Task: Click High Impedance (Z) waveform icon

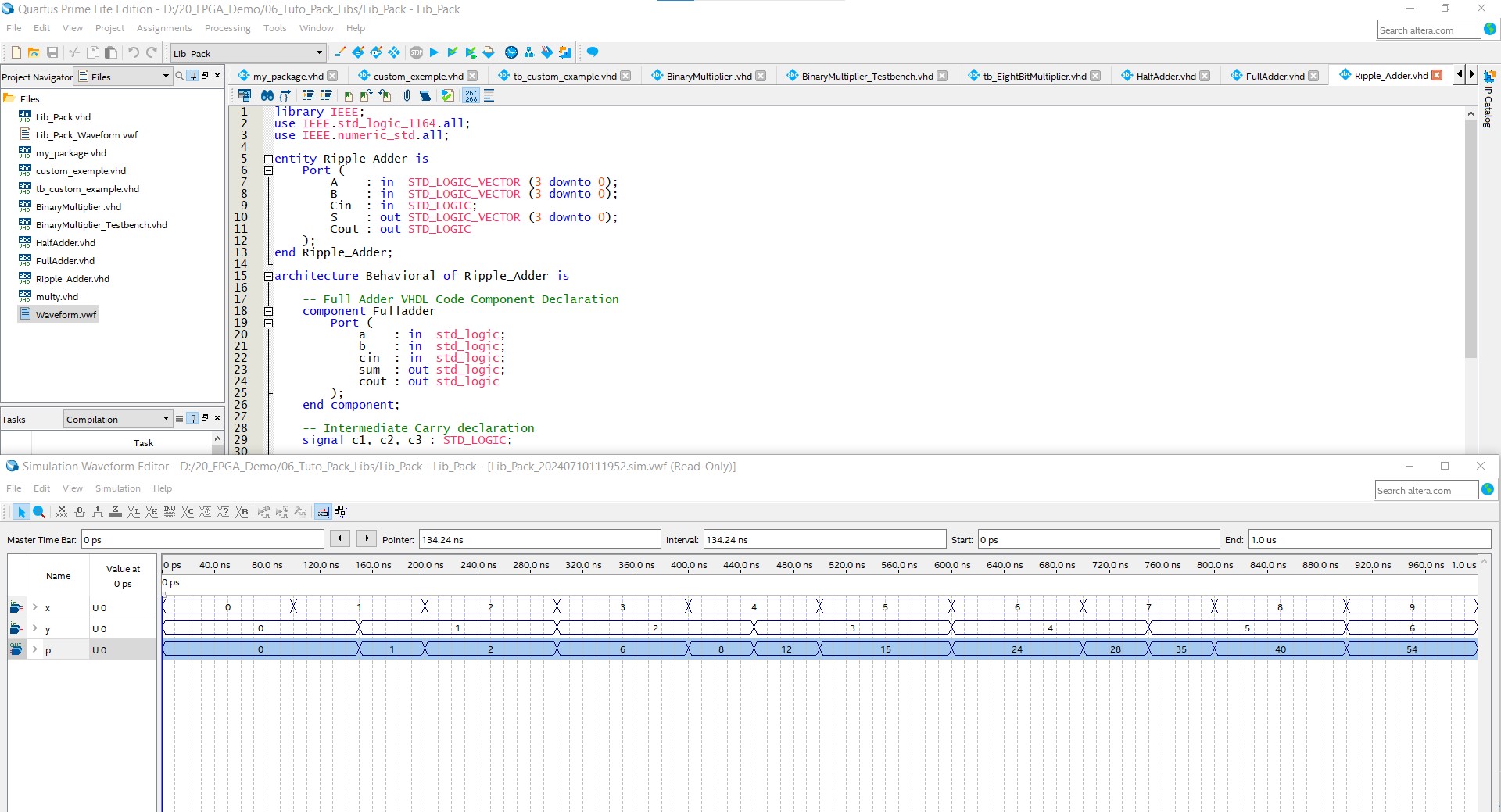Action: coord(116,512)
